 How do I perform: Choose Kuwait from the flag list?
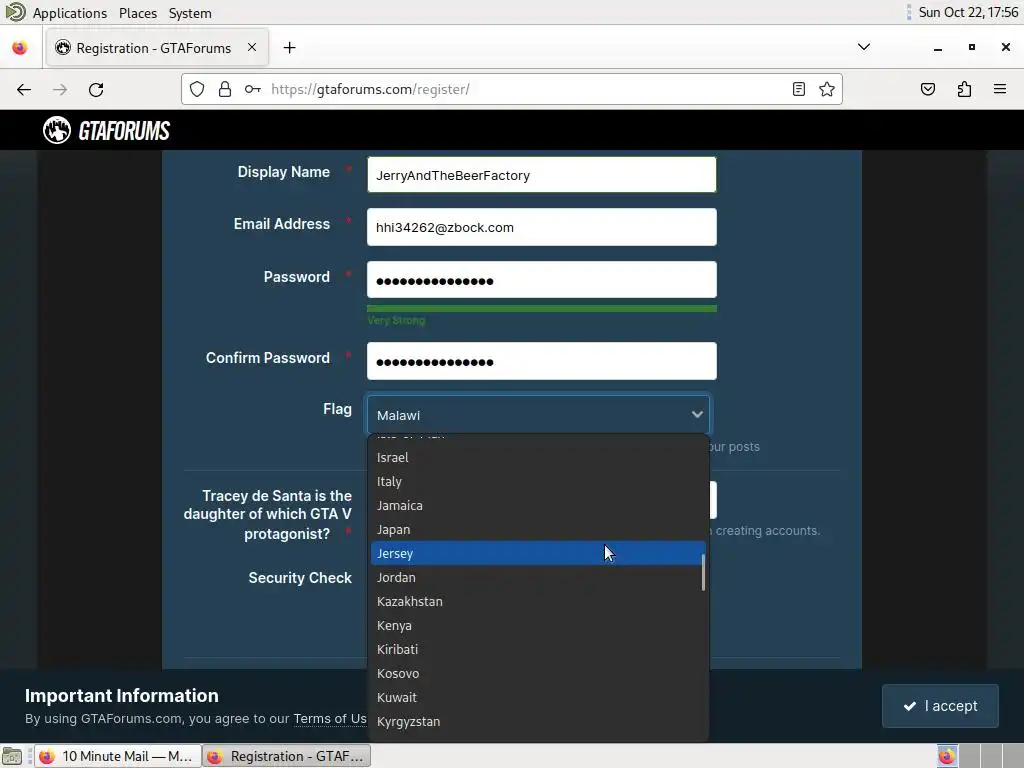(538, 697)
